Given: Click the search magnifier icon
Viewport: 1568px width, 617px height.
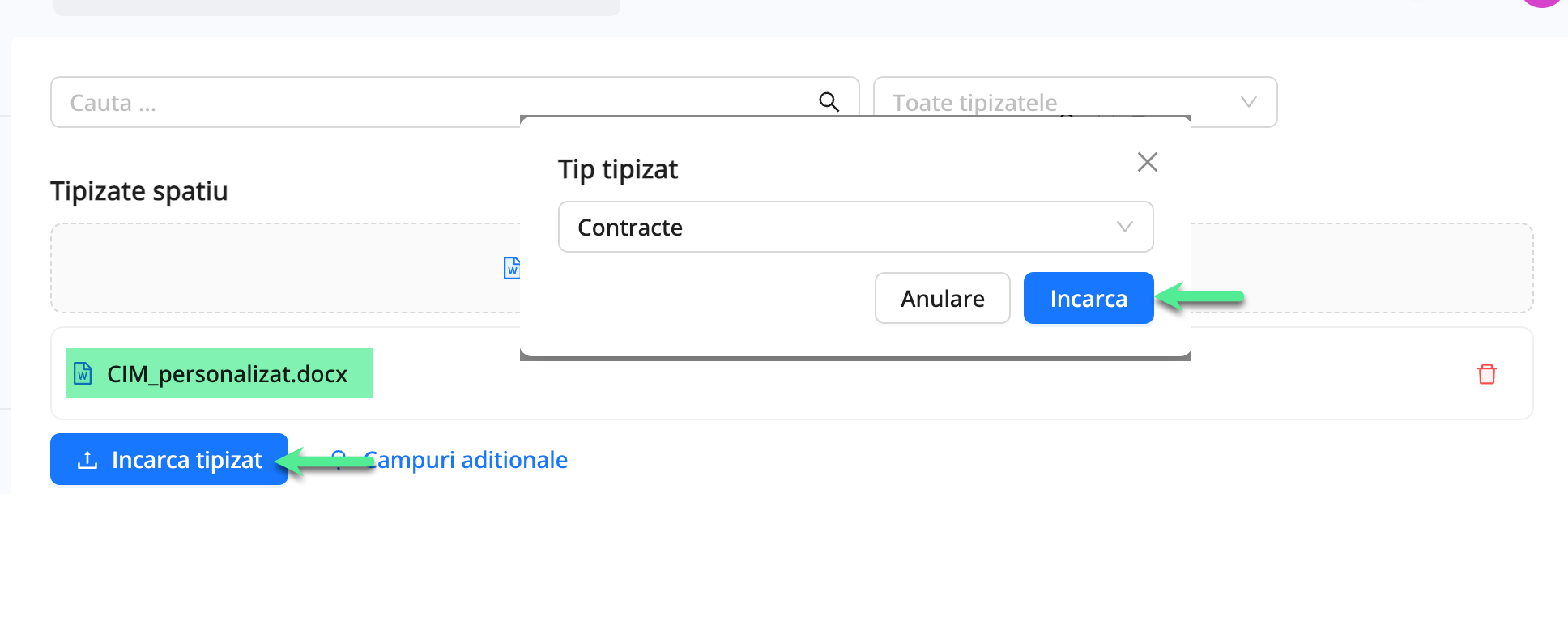Looking at the screenshot, I should [x=829, y=101].
